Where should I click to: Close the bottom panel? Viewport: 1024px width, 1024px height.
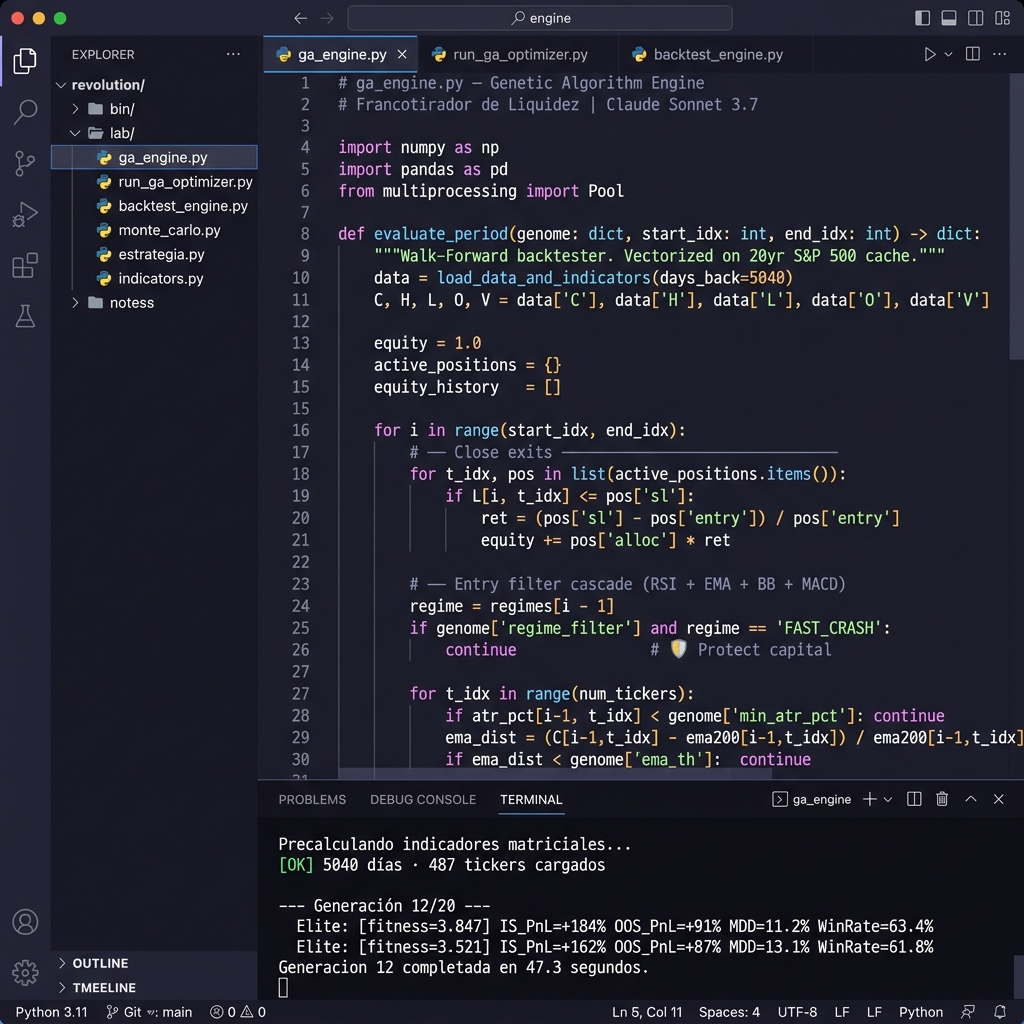(x=999, y=799)
